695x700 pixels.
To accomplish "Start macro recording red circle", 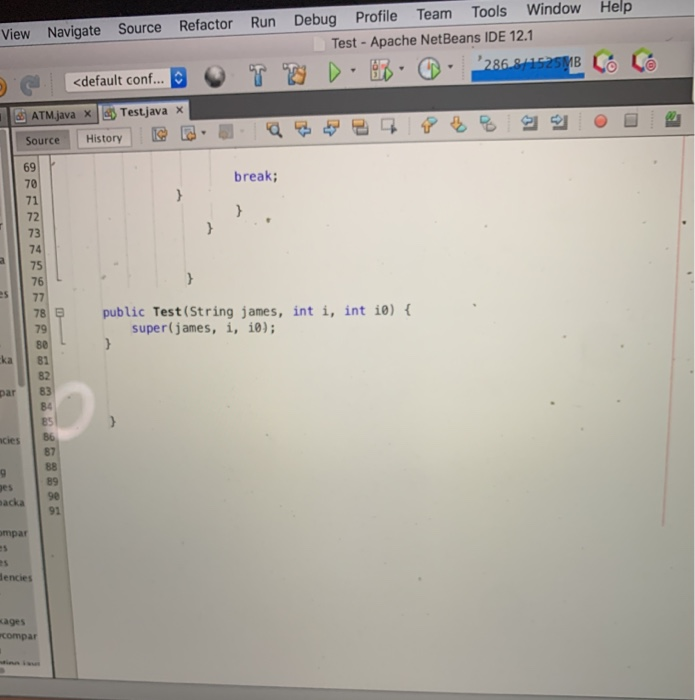I will tap(600, 121).
